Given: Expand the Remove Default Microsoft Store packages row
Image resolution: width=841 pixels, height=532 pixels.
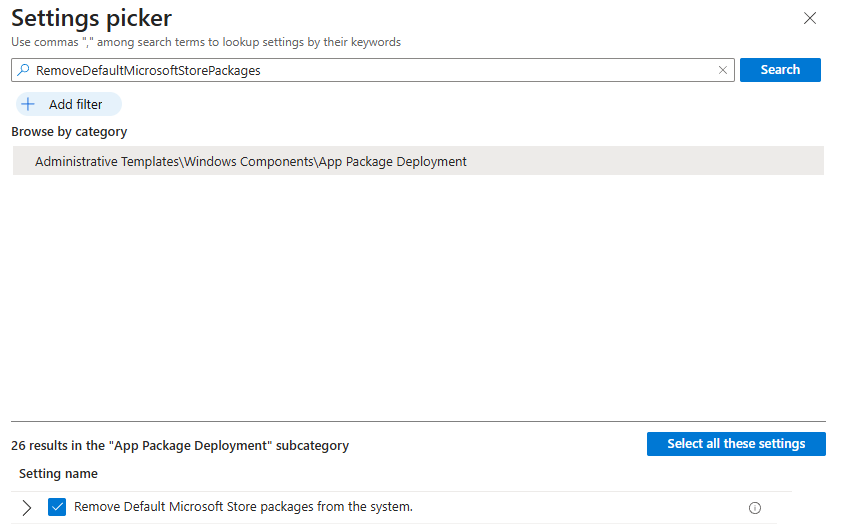Looking at the screenshot, I should coord(27,508).
